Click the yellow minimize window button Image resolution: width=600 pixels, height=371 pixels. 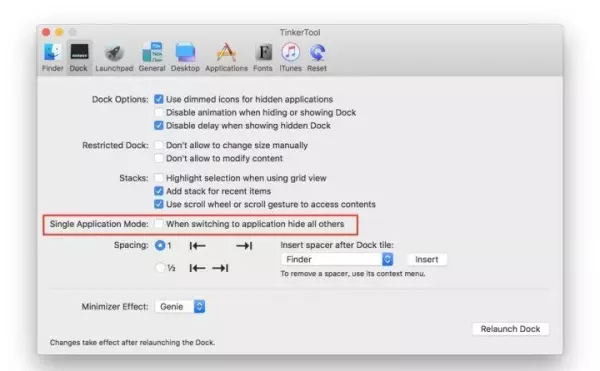pos(59,32)
